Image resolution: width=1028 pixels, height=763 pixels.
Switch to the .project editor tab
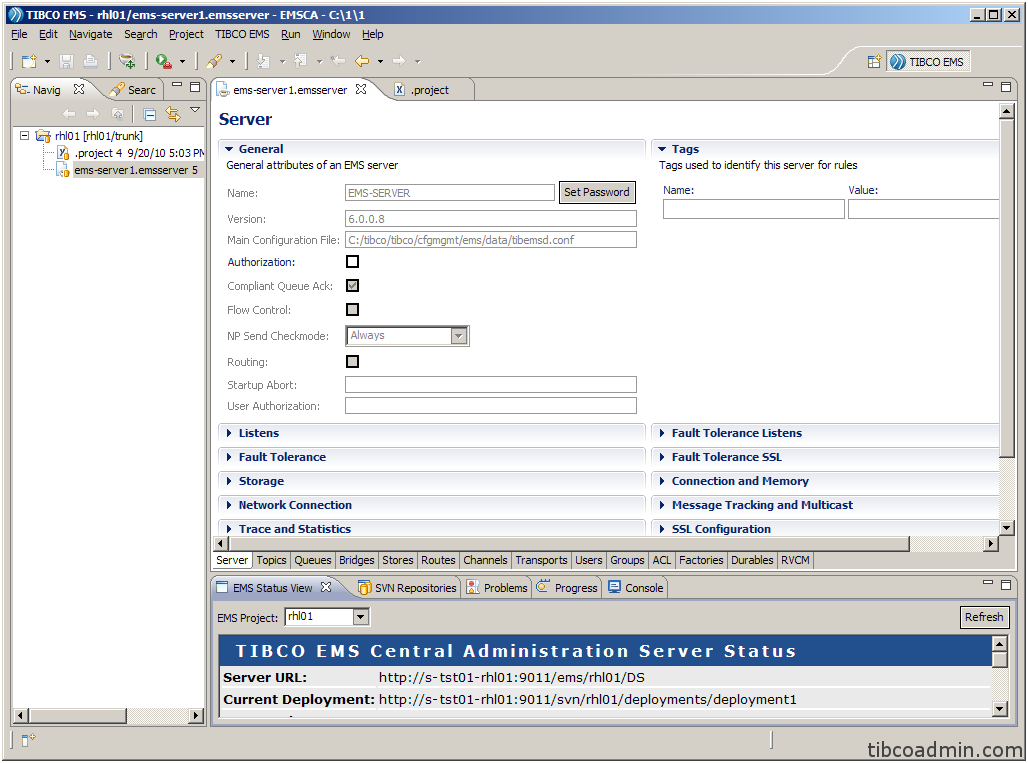423,90
